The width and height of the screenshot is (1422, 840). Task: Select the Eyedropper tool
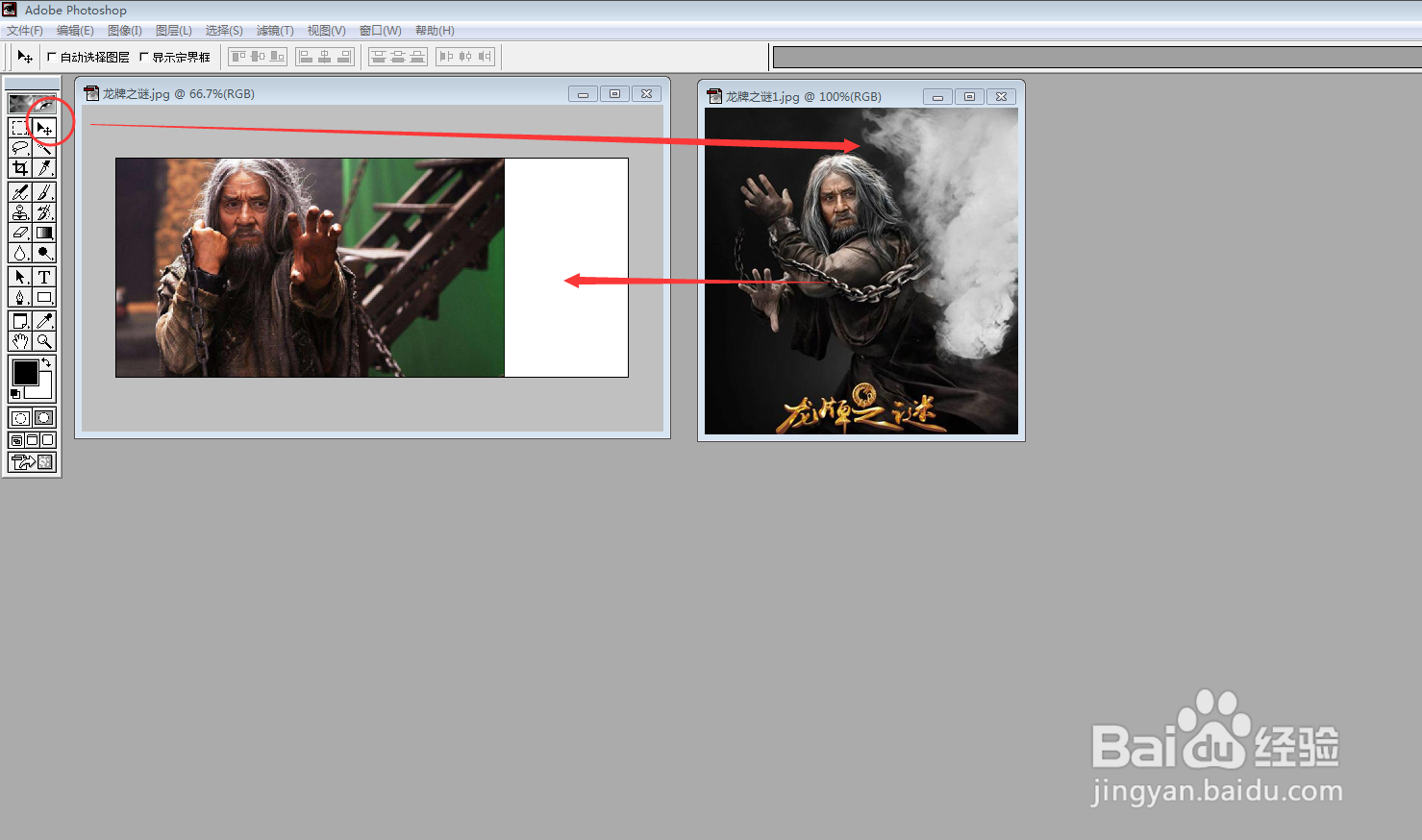[x=44, y=321]
